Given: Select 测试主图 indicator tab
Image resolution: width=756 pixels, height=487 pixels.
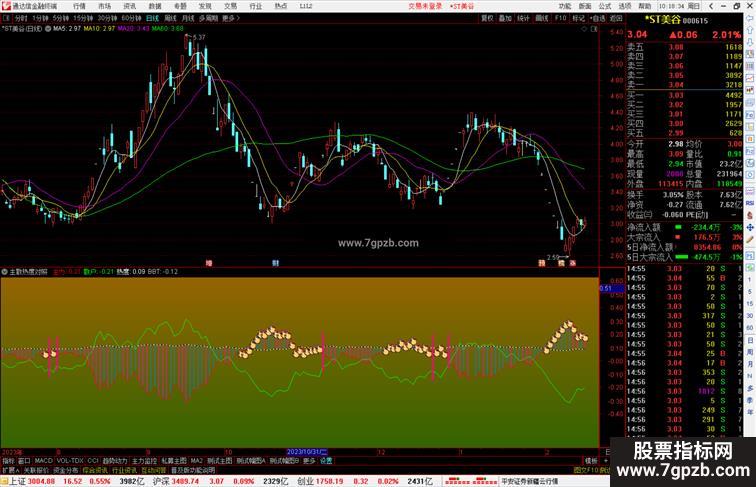Looking at the screenshot, I should click(x=220, y=461).
